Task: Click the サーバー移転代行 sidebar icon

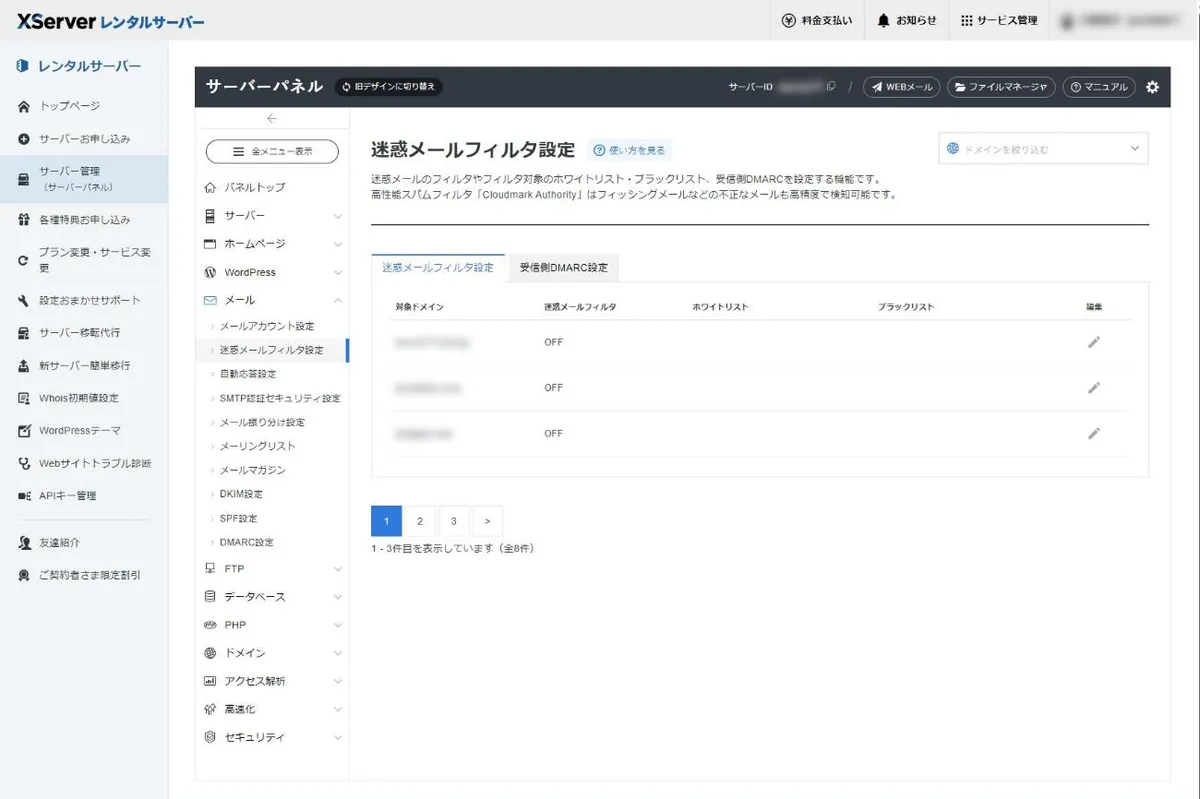Action: click(24, 333)
